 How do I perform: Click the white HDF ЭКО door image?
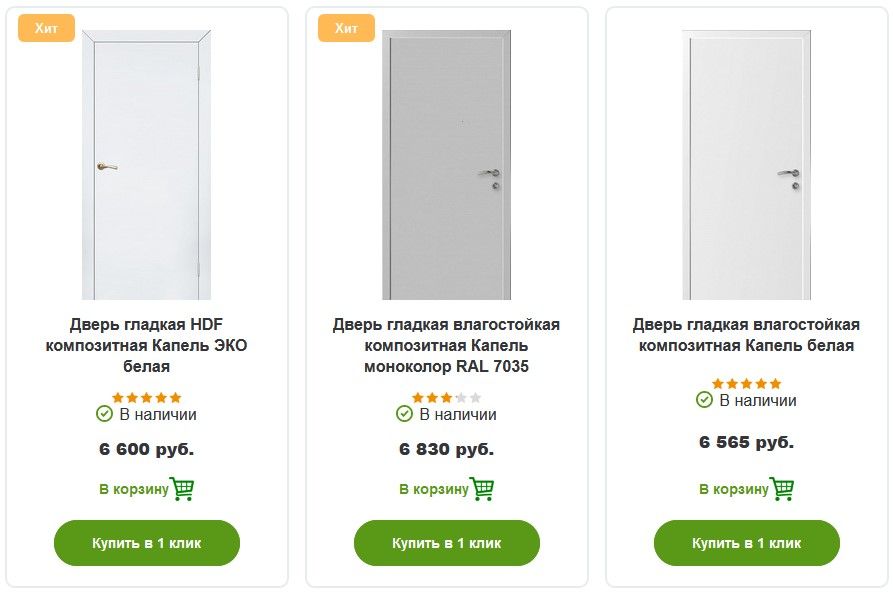click(147, 165)
